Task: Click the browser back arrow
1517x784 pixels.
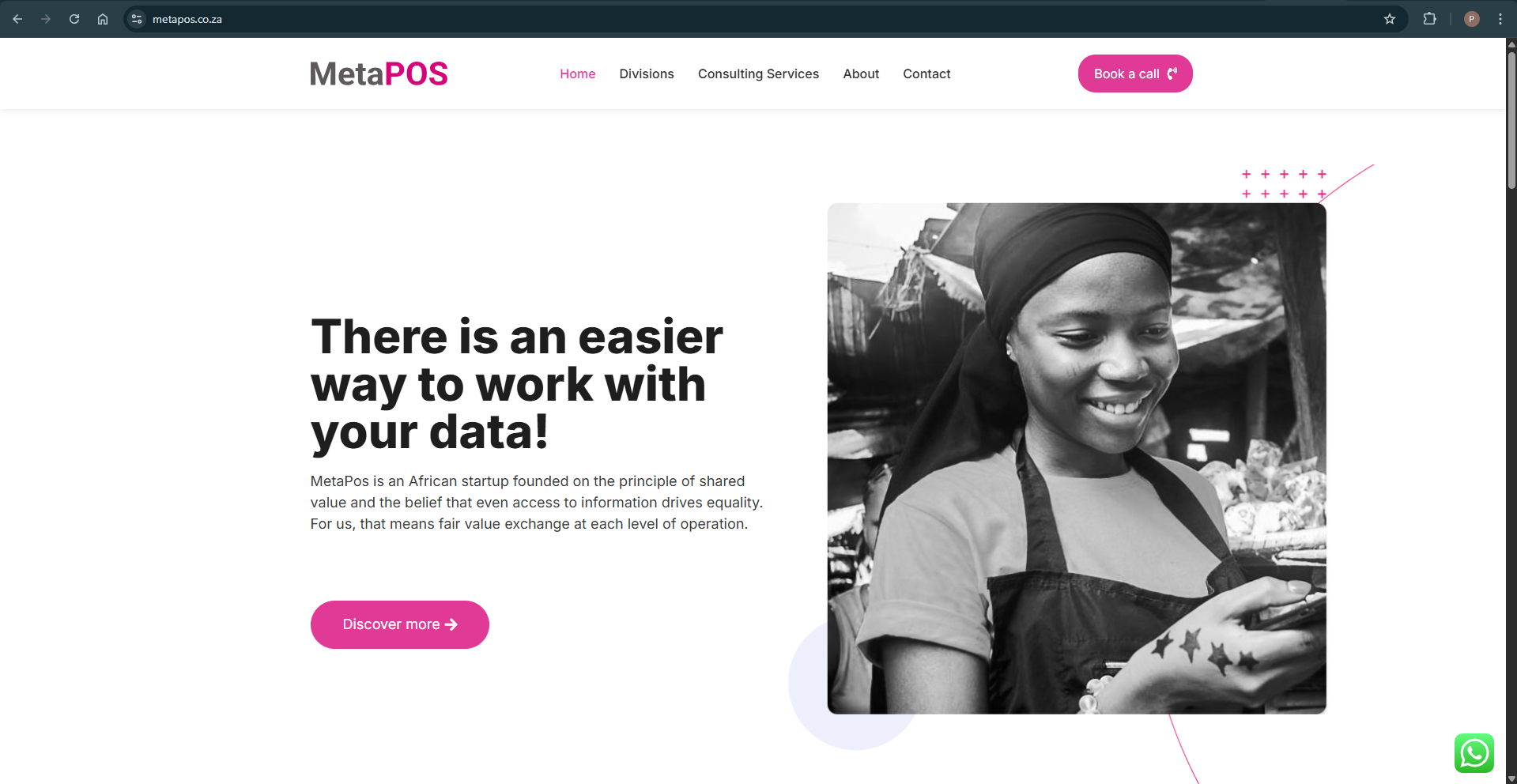Action: coord(17,19)
